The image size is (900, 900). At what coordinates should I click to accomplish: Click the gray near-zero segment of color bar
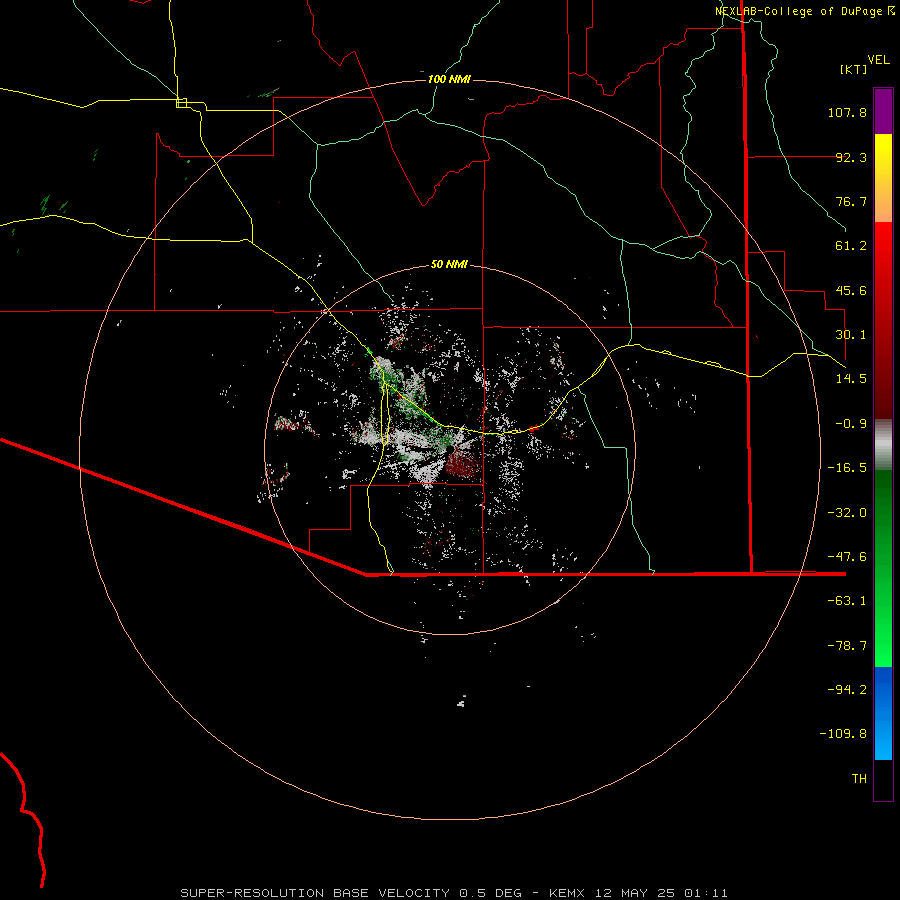883,445
